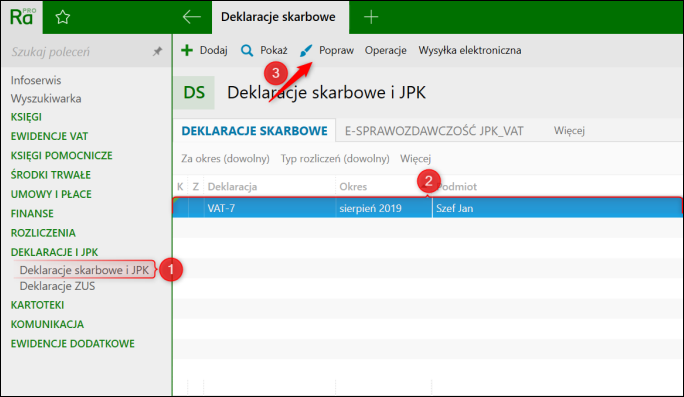Expand Więcej next to the tabs
Image resolution: width=684 pixels, height=397 pixels.
[569, 130]
